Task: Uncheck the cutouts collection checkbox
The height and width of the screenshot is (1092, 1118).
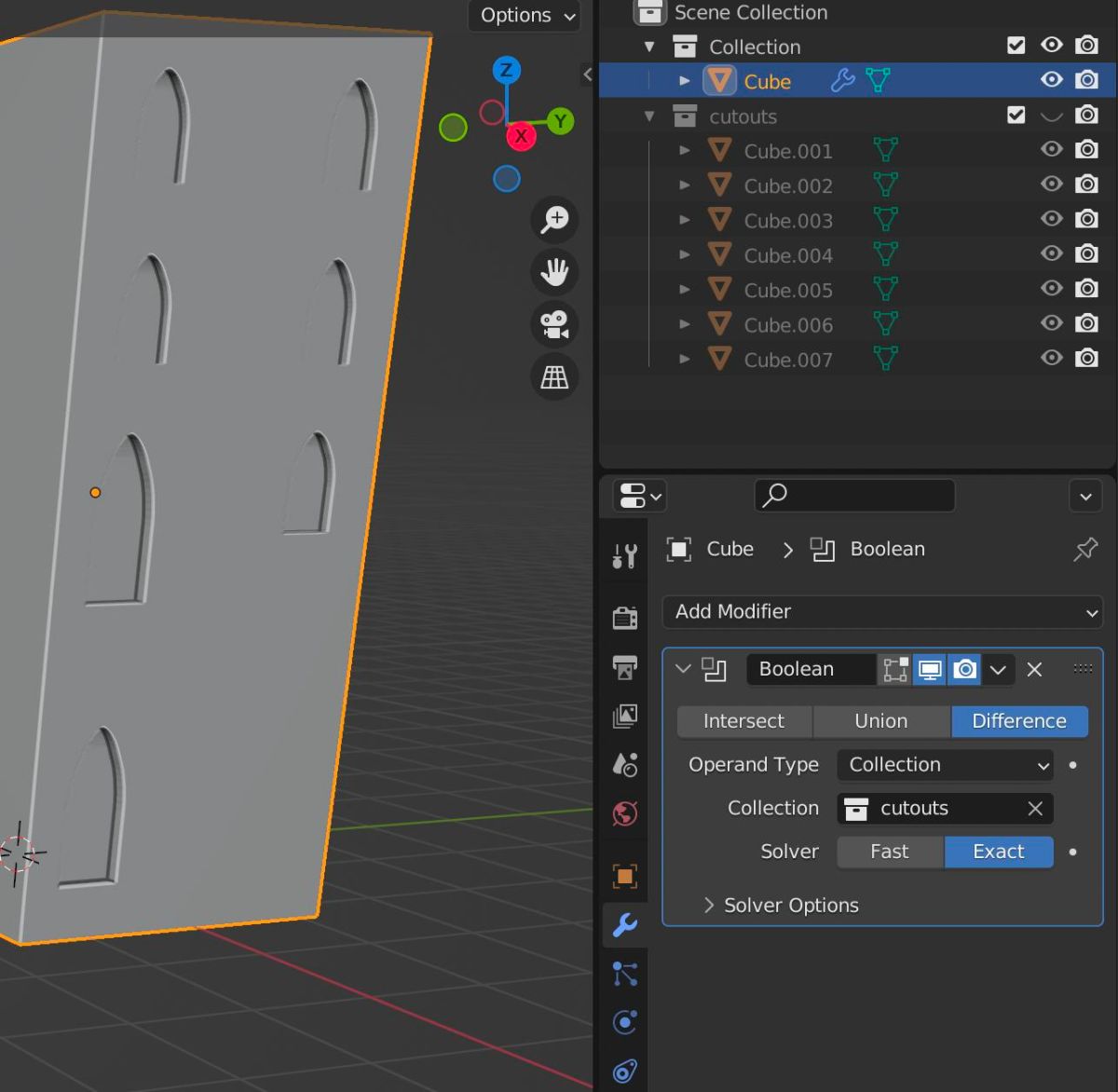Action: tap(1016, 115)
